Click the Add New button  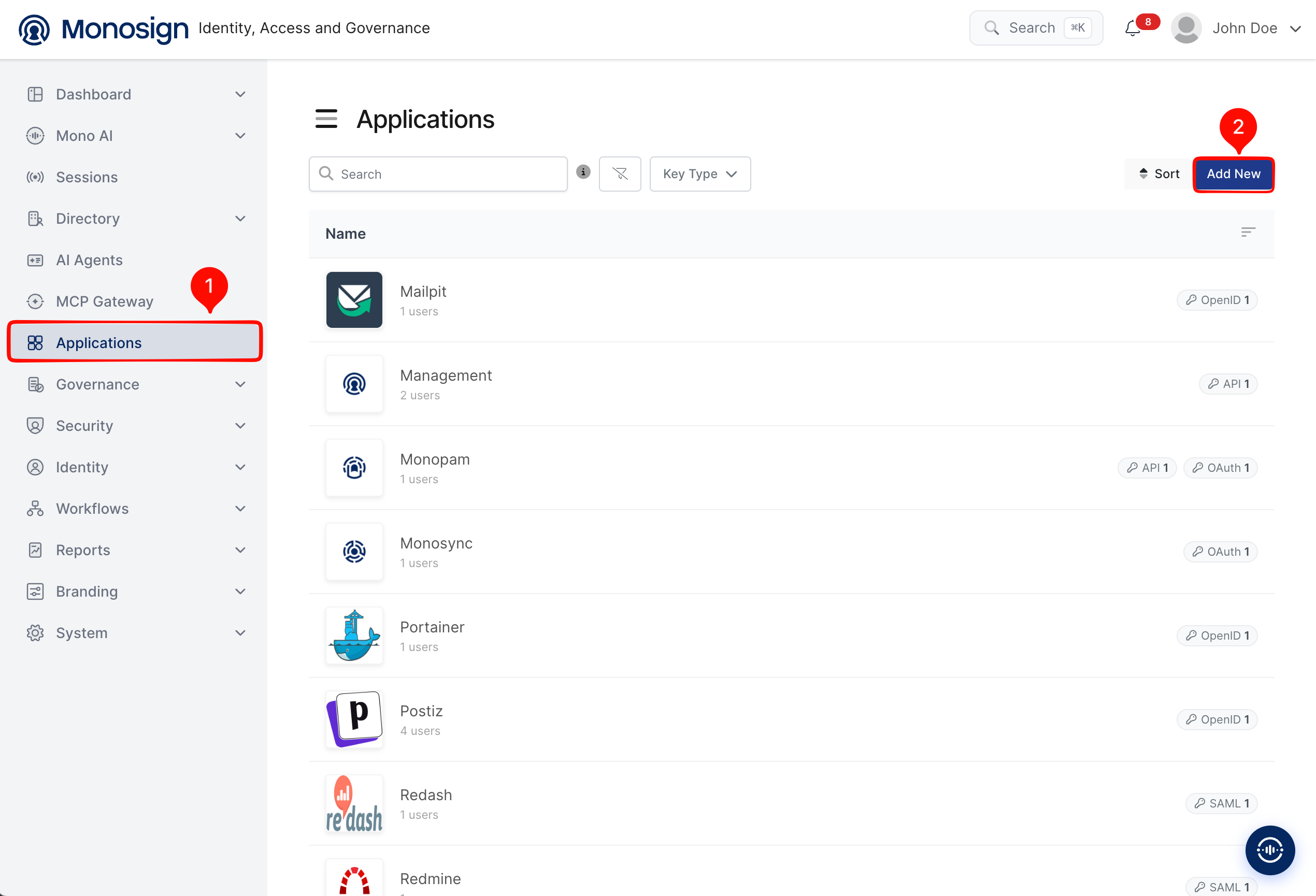(1233, 174)
